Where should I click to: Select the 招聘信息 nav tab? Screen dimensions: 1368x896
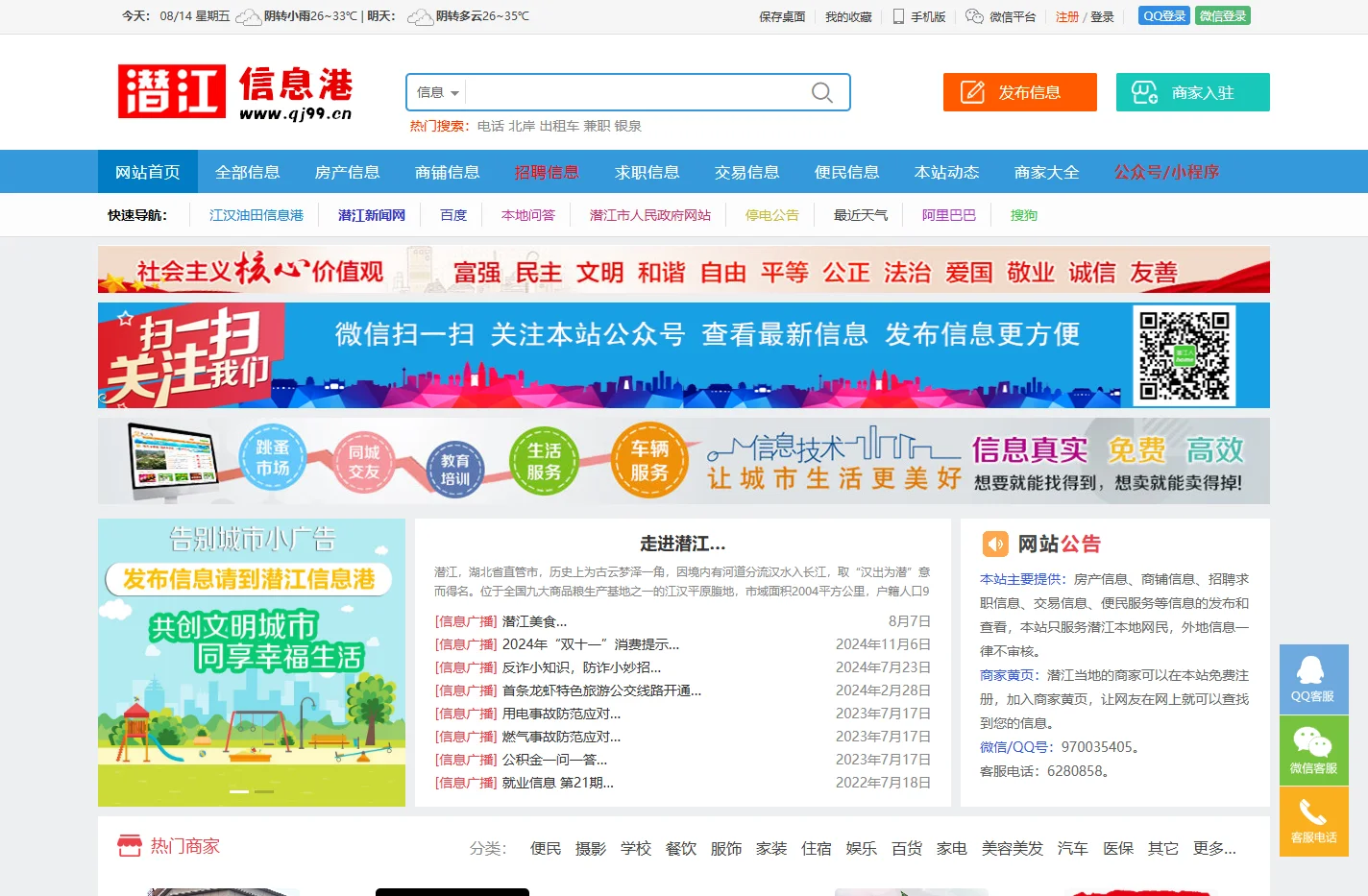pyautogui.click(x=548, y=172)
